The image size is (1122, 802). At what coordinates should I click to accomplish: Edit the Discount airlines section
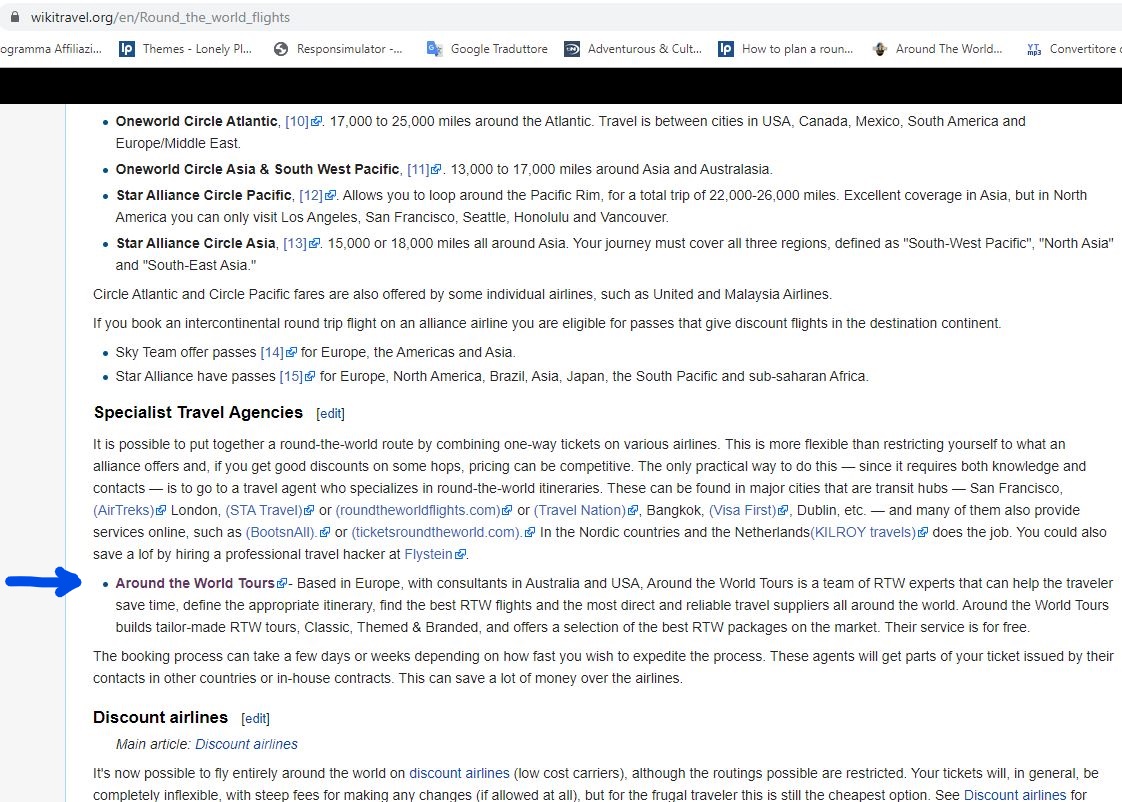coord(255,718)
